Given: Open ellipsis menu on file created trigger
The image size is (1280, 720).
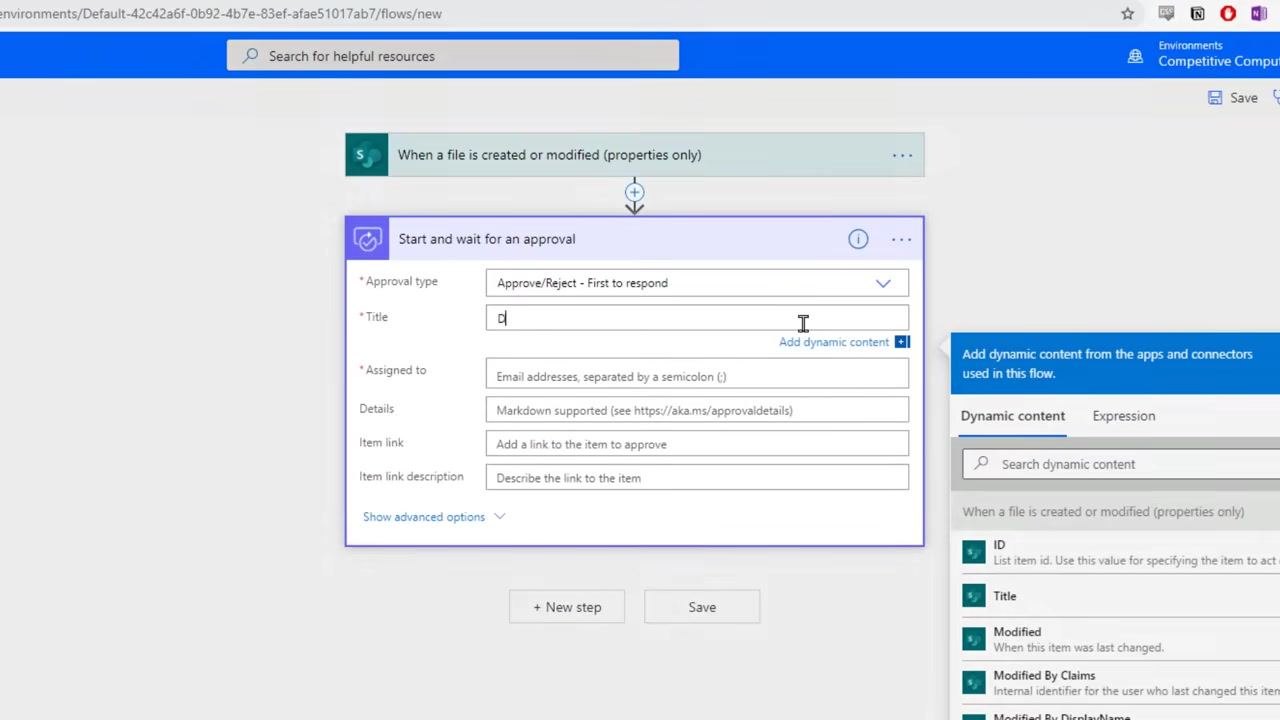Looking at the screenshot, I should 902,155.
